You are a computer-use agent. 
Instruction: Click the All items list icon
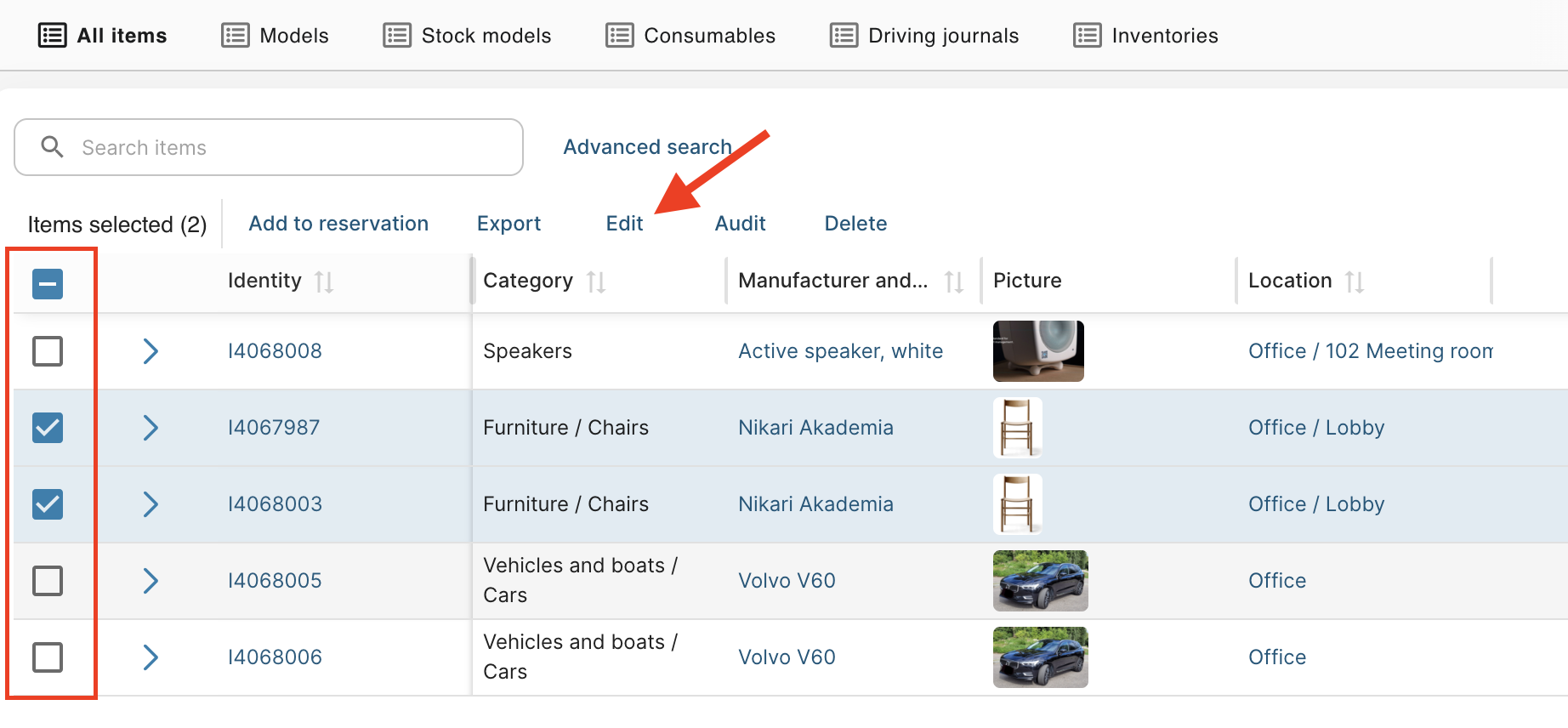point(53,36)
